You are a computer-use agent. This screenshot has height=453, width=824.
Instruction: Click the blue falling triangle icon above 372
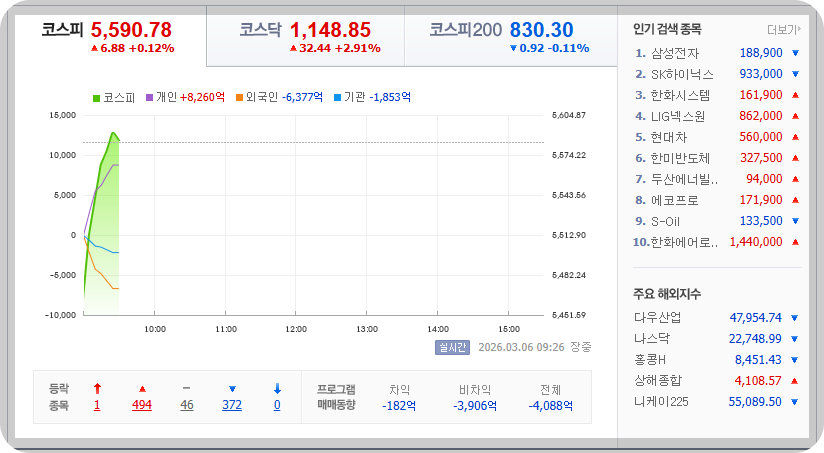click(232, 389)
